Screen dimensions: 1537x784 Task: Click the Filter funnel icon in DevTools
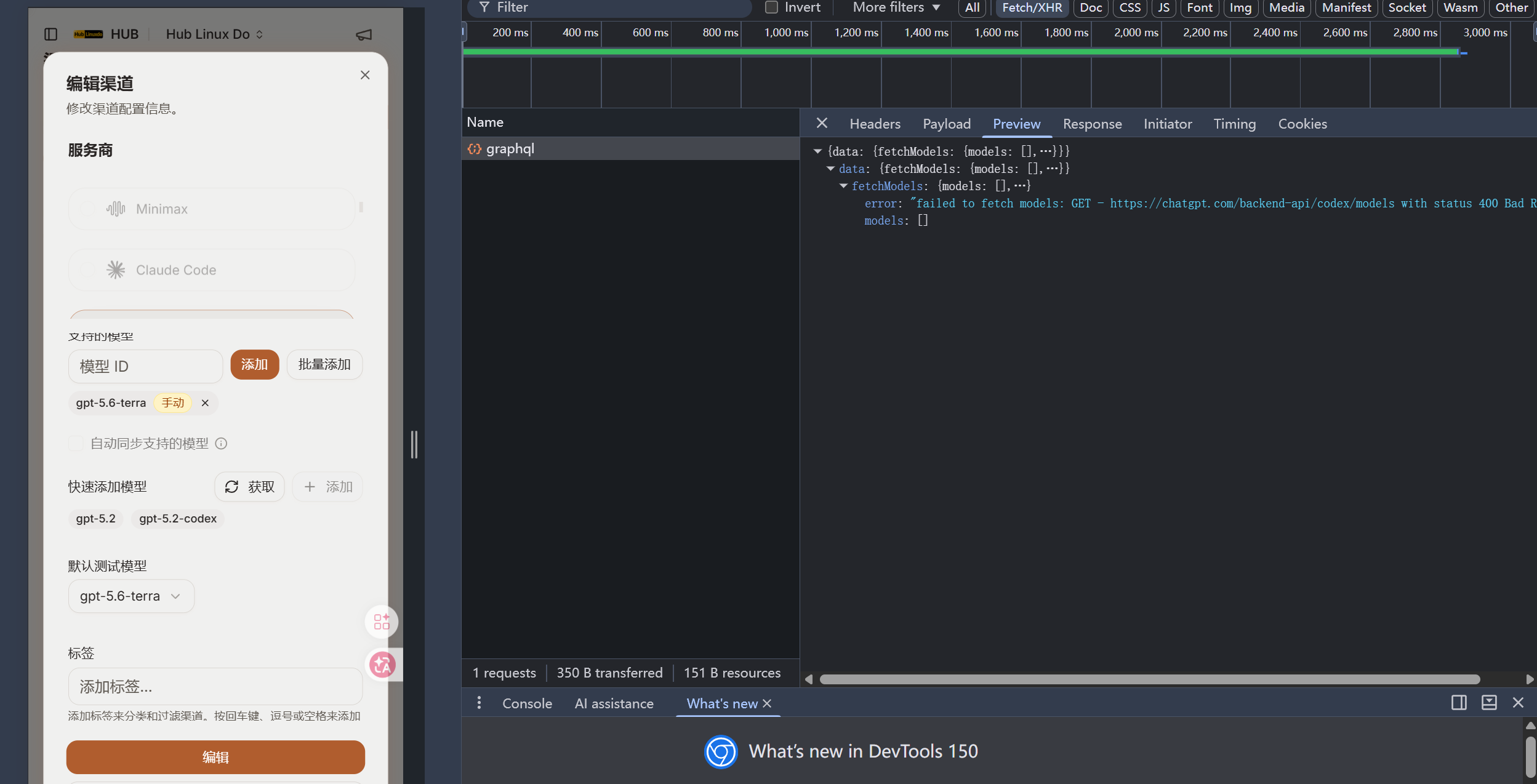pyautogui.click(x=484, y=7)
